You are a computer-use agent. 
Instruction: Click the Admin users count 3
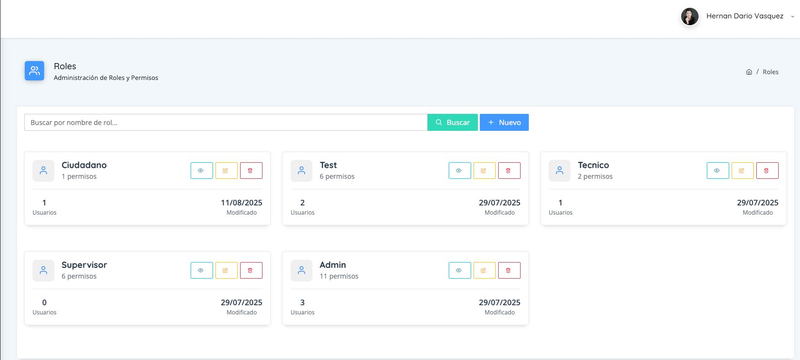point(303,303)
